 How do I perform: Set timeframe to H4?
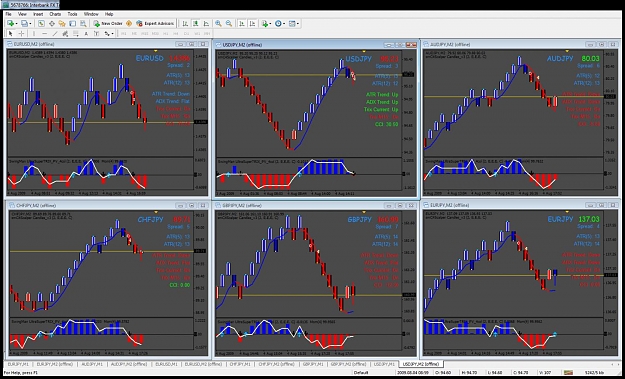click(176, 34)
